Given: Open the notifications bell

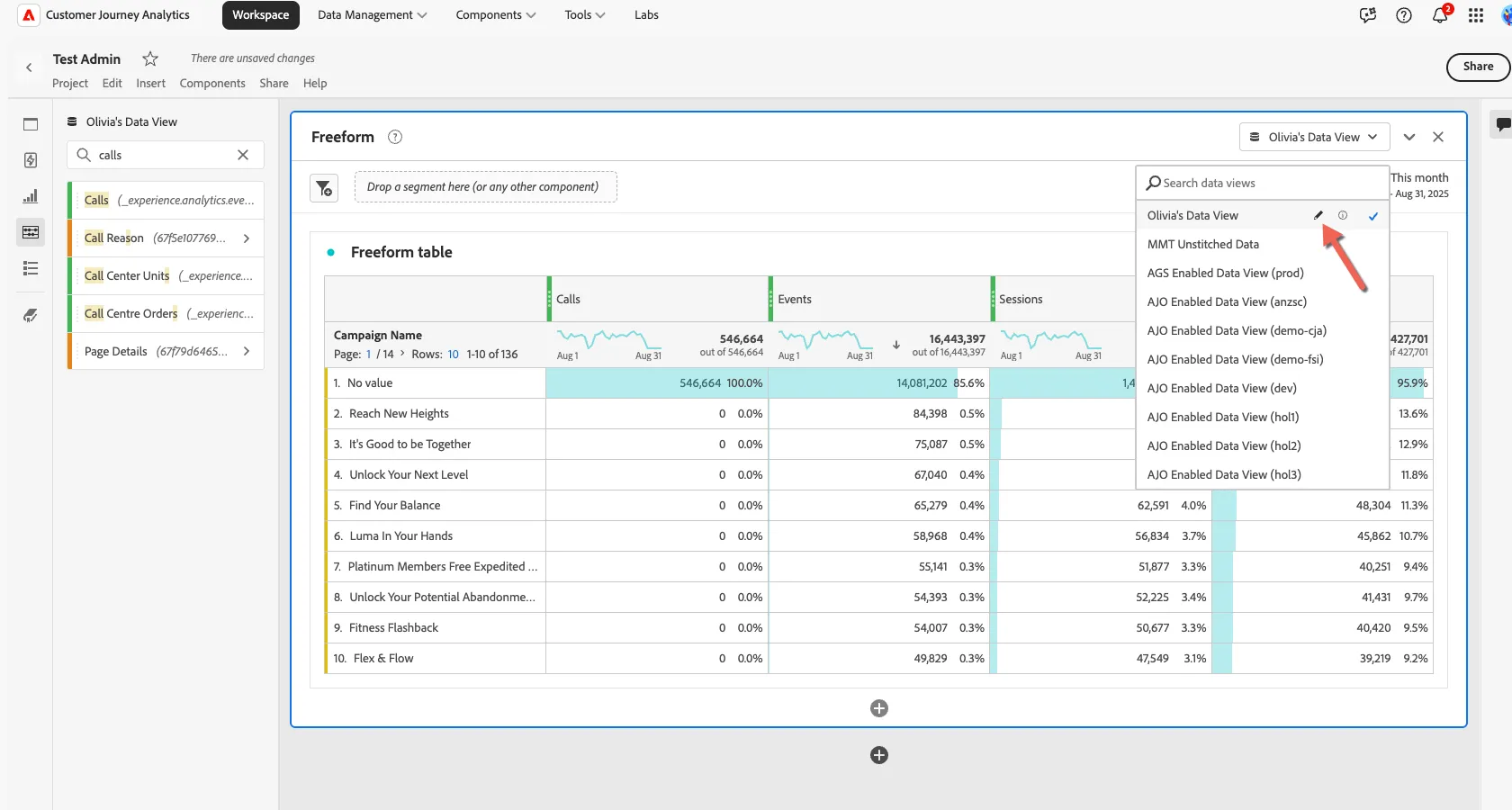Looking at the screenshot, I should click(x=1440, y=15).
